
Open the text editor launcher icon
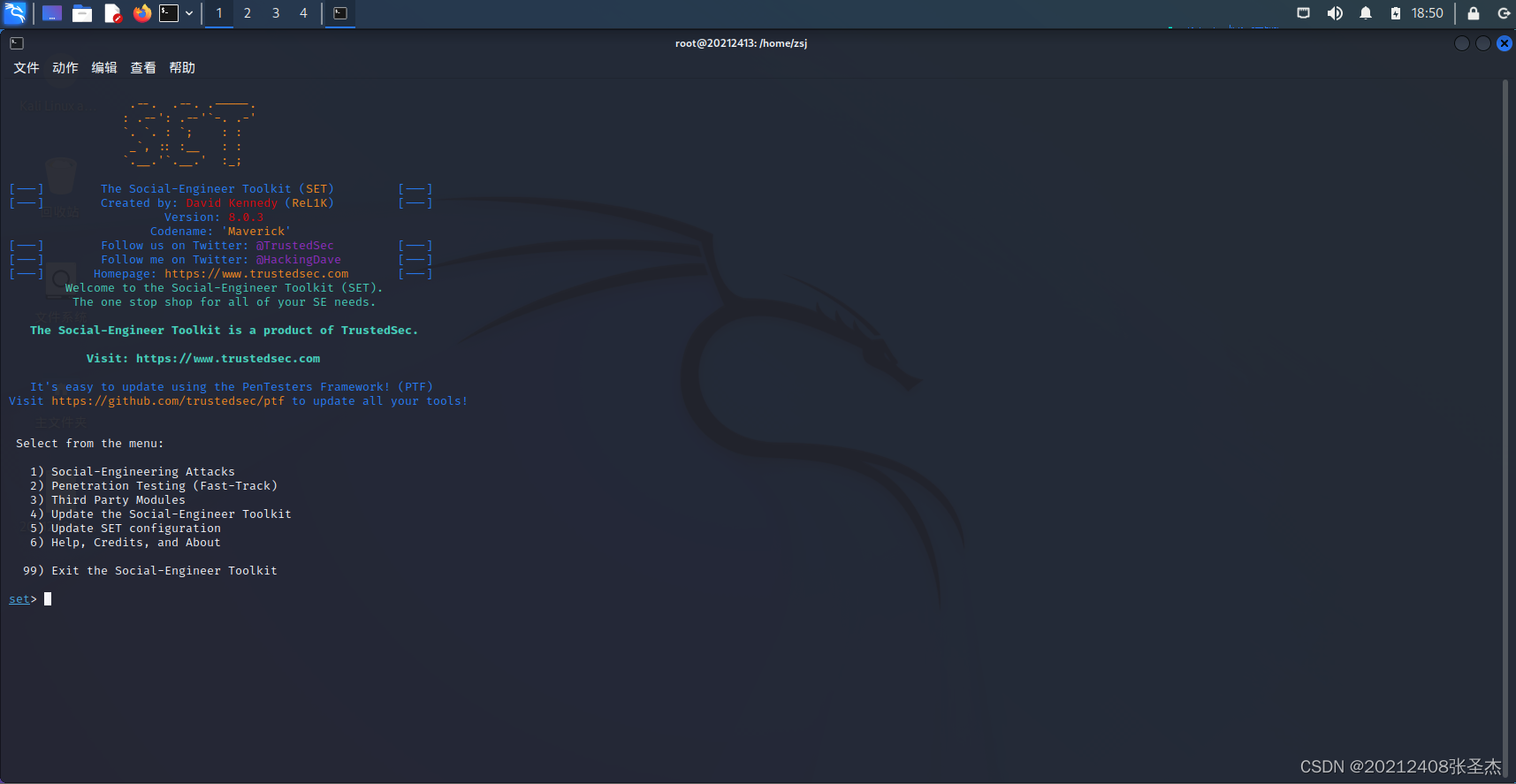112,13
